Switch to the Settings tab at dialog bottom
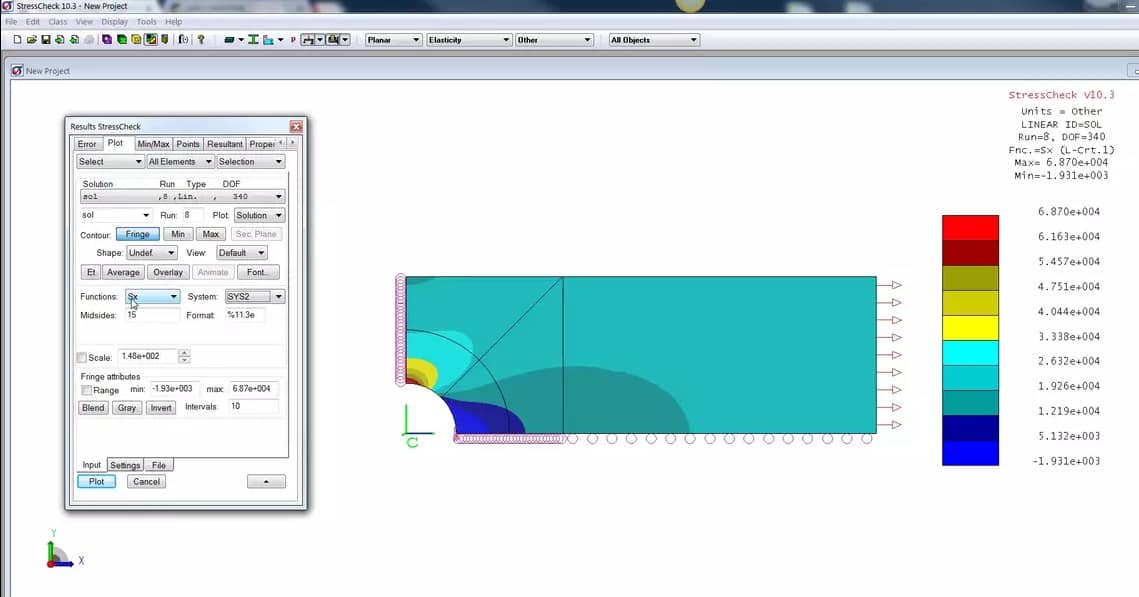 (125, 466)
